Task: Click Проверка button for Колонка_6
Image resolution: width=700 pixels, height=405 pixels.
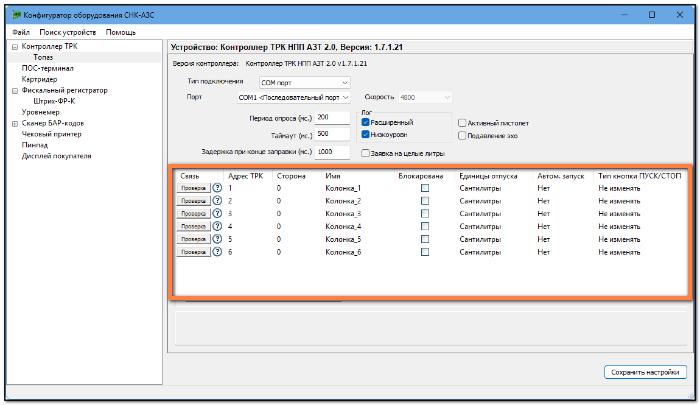Action: (x=193, y=252)
